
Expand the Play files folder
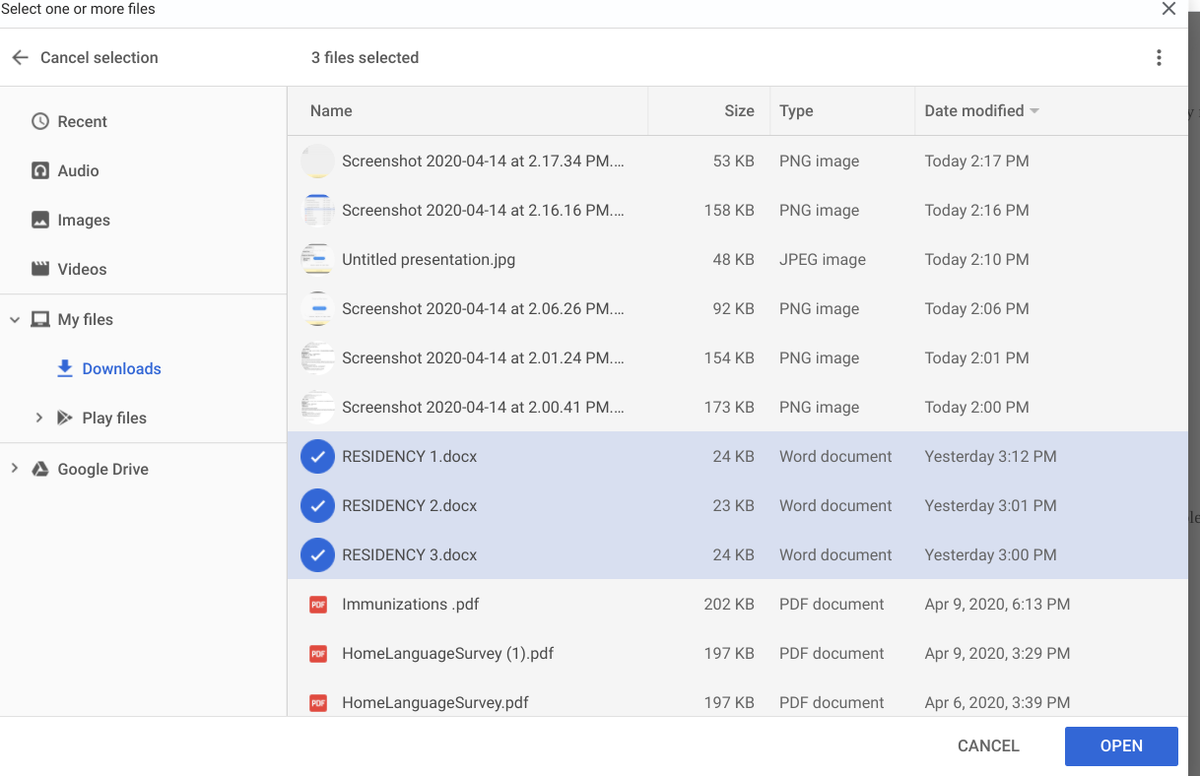coord(39,417)
